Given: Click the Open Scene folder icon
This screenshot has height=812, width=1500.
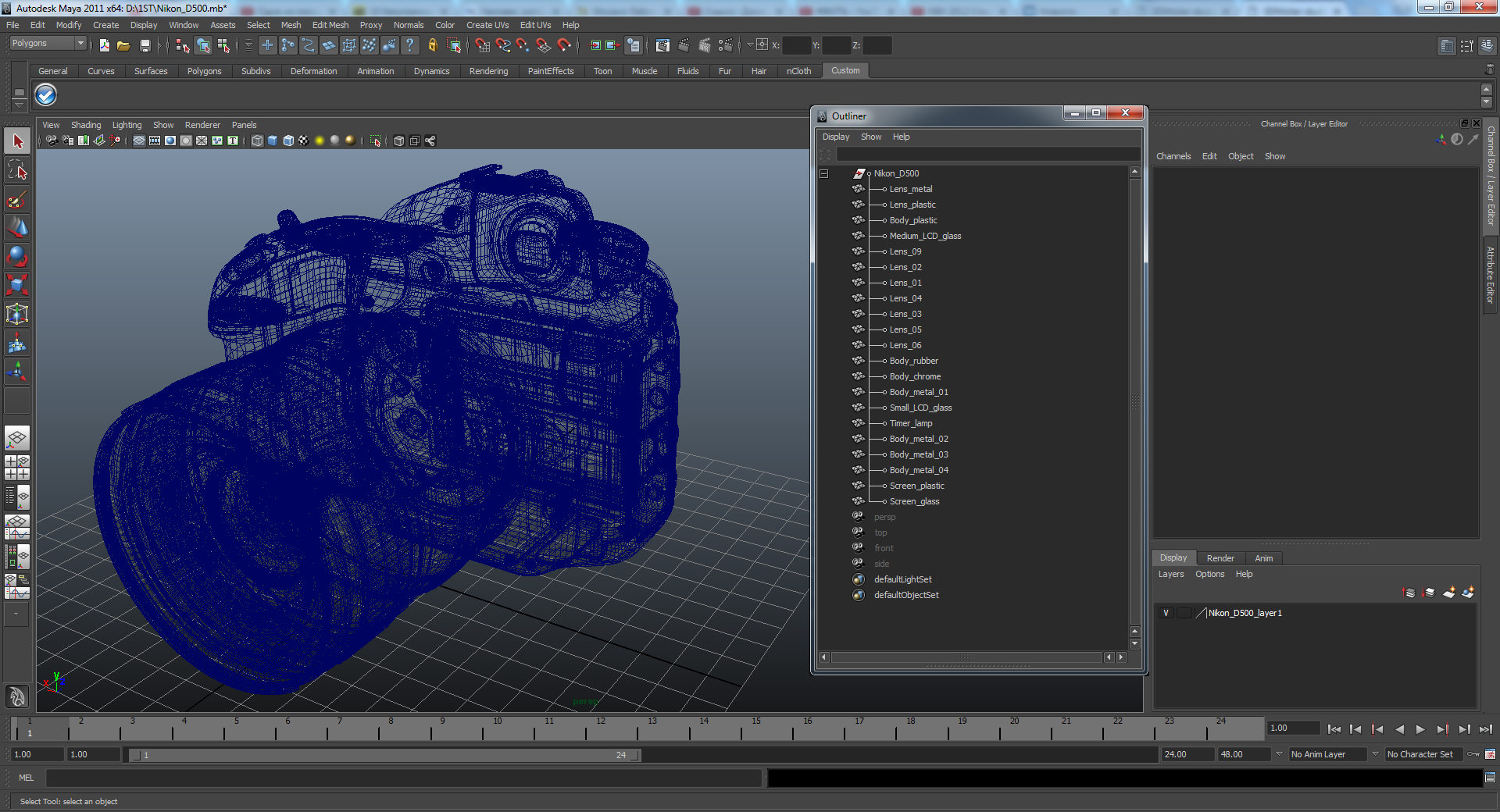Looking at the screenshot, I should (x=123, y=45).
